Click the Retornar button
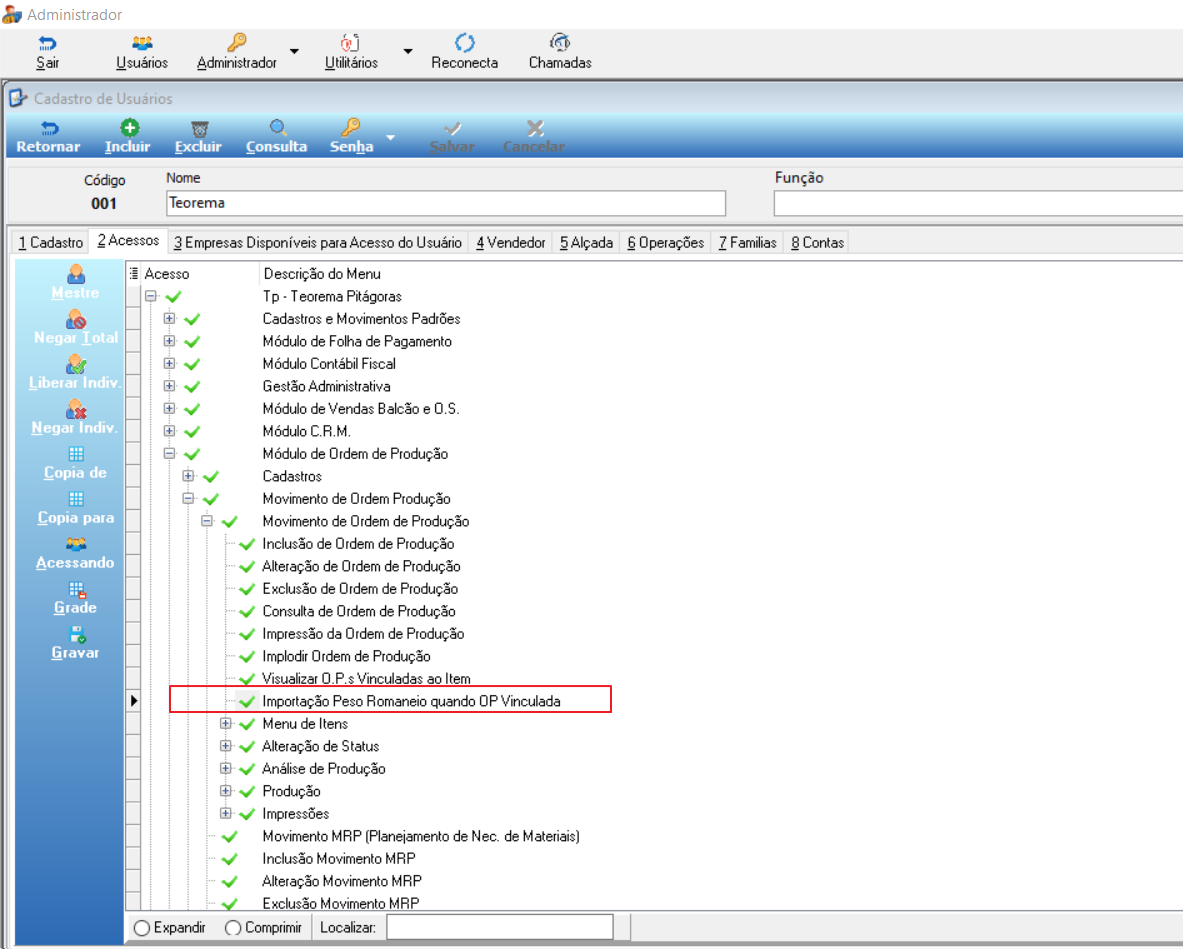The height and width of the screenshot is (949, 1183). (x=48, y=137)
